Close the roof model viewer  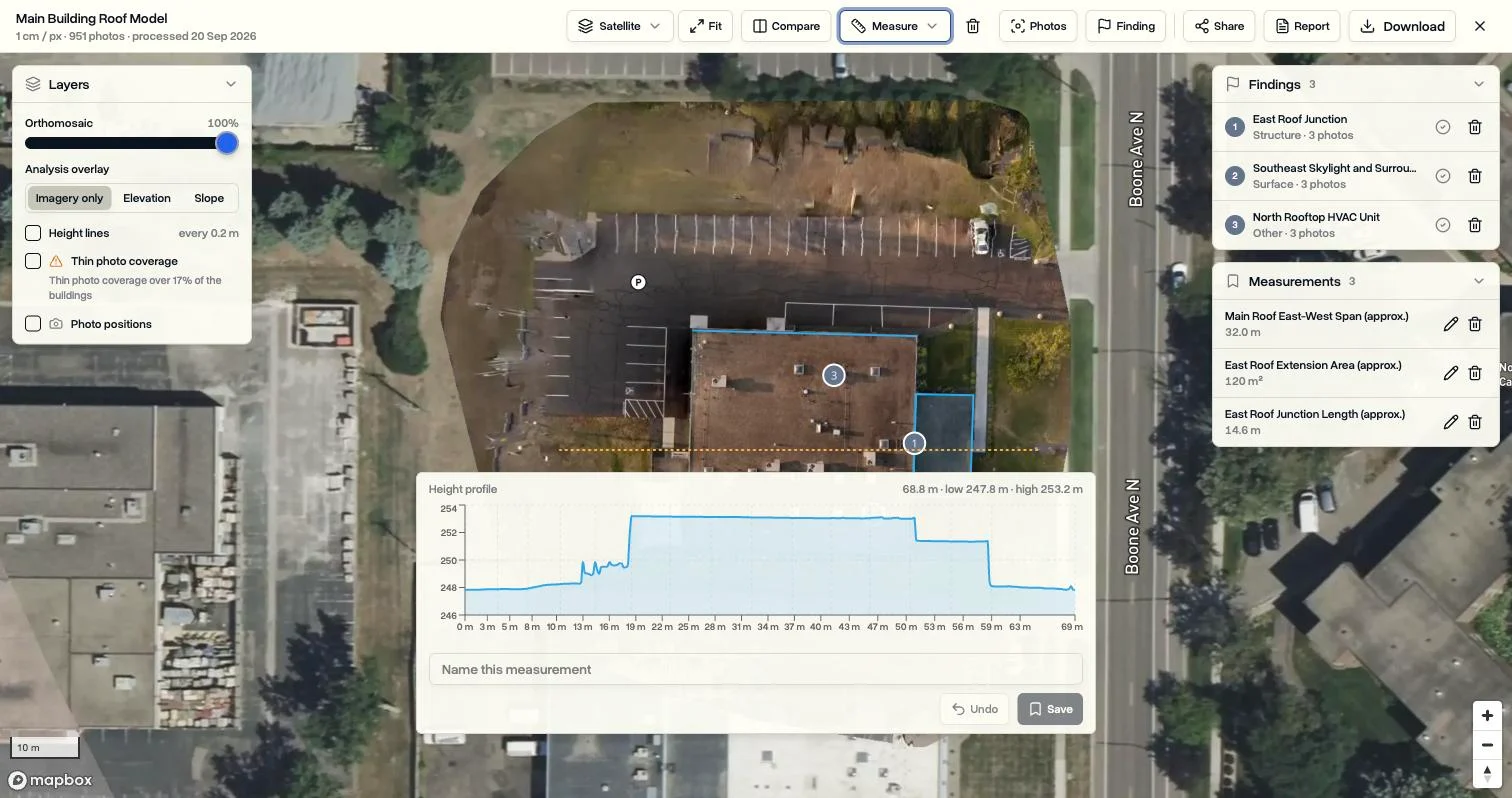click(1480, 26)
